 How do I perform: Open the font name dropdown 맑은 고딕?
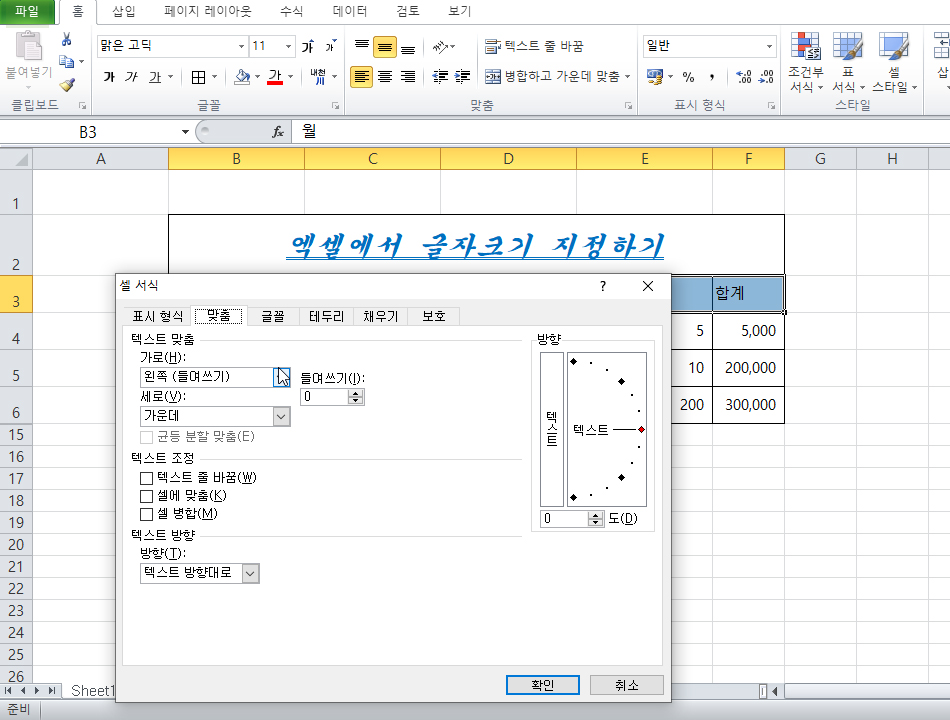pyautogui.click(x=241, y=46)
